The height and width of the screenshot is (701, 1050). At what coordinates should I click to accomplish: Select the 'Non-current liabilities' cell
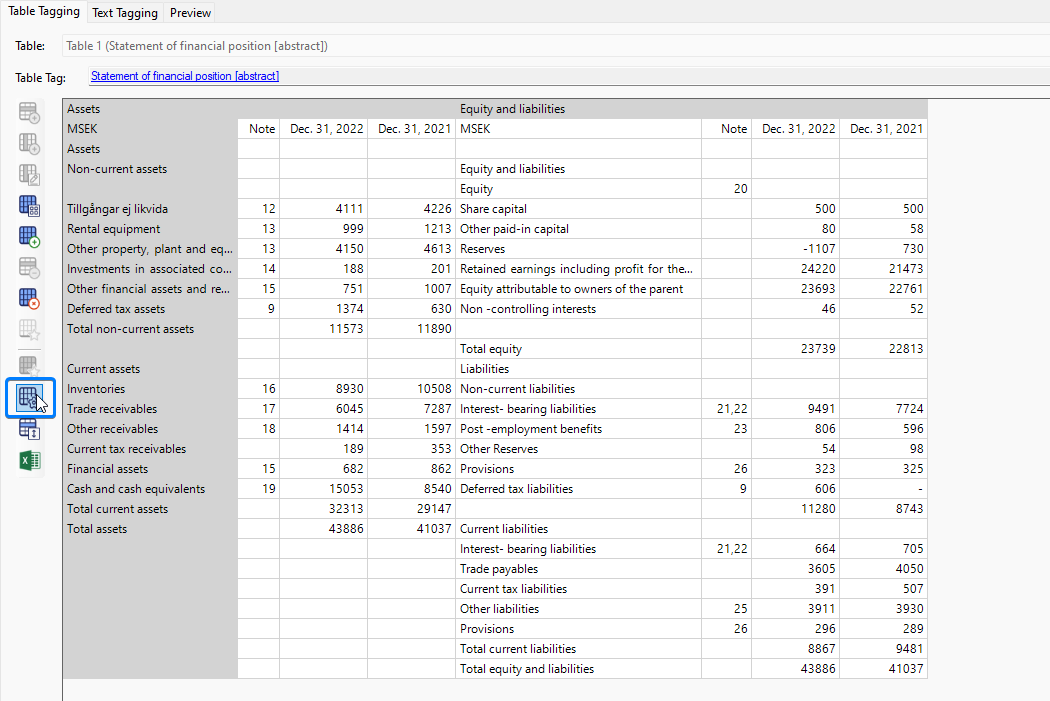pos(579,389)
